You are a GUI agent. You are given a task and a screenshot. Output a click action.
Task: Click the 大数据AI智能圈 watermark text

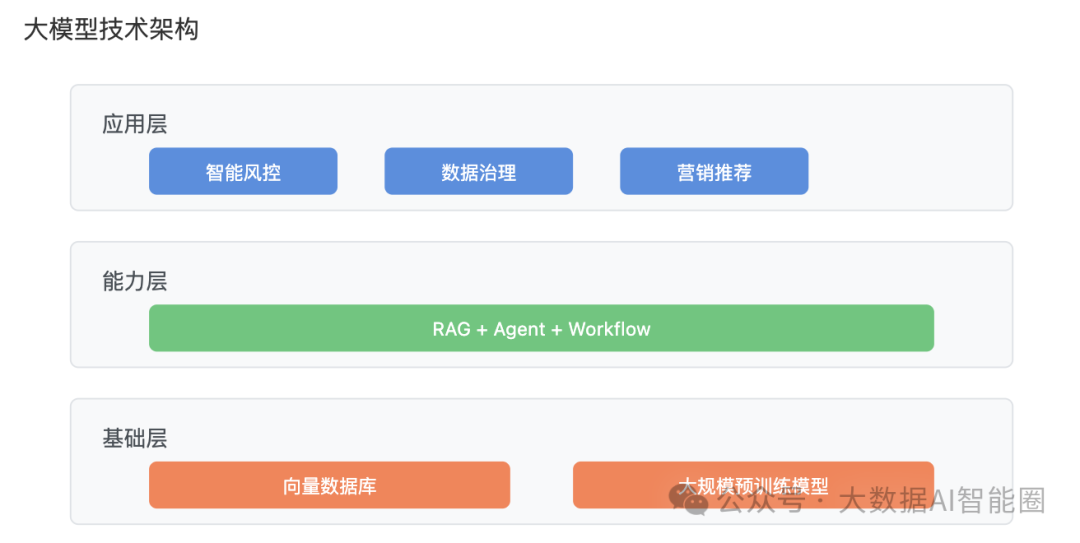pyautogui.click(x=942, y=500)
